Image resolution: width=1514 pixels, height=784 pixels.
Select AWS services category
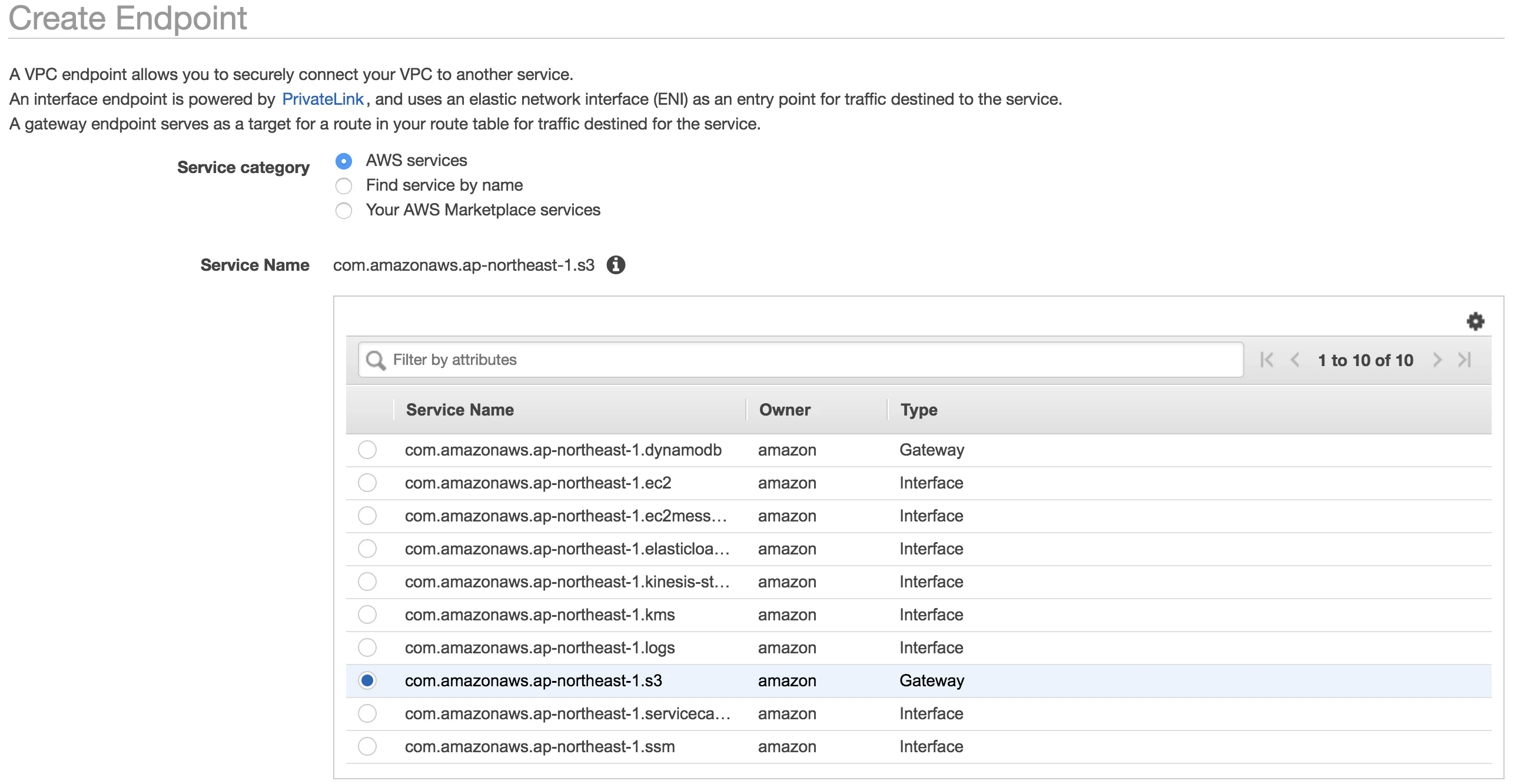click(x=344, y=161)
